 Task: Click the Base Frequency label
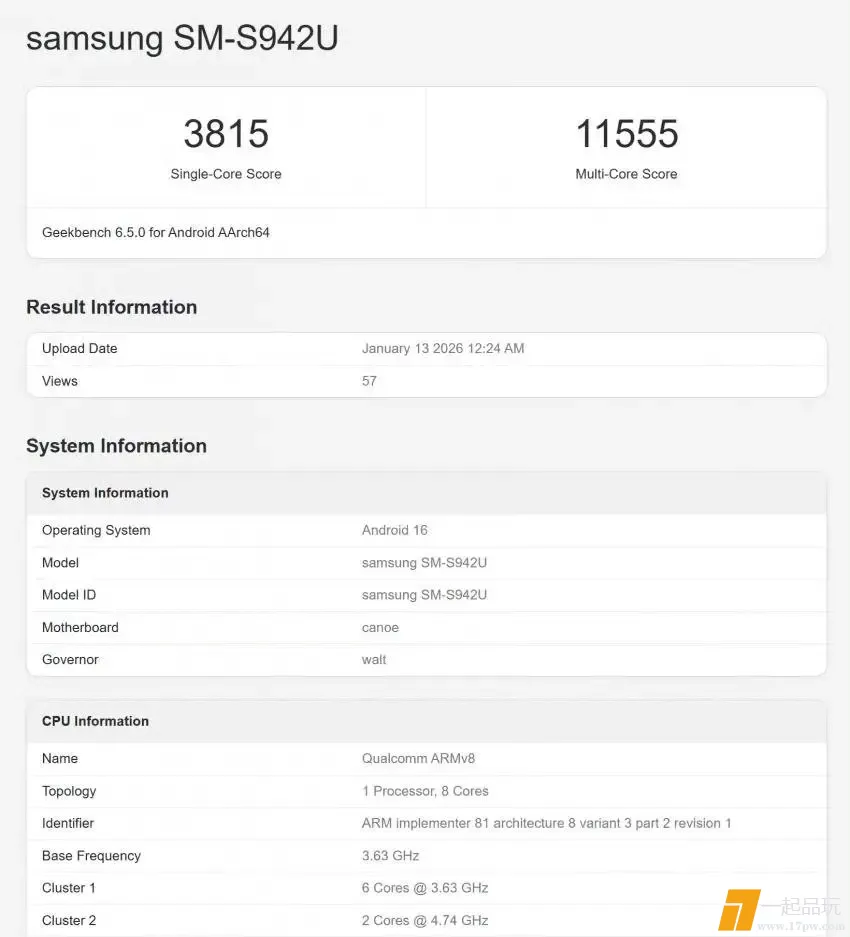point(91,856)
